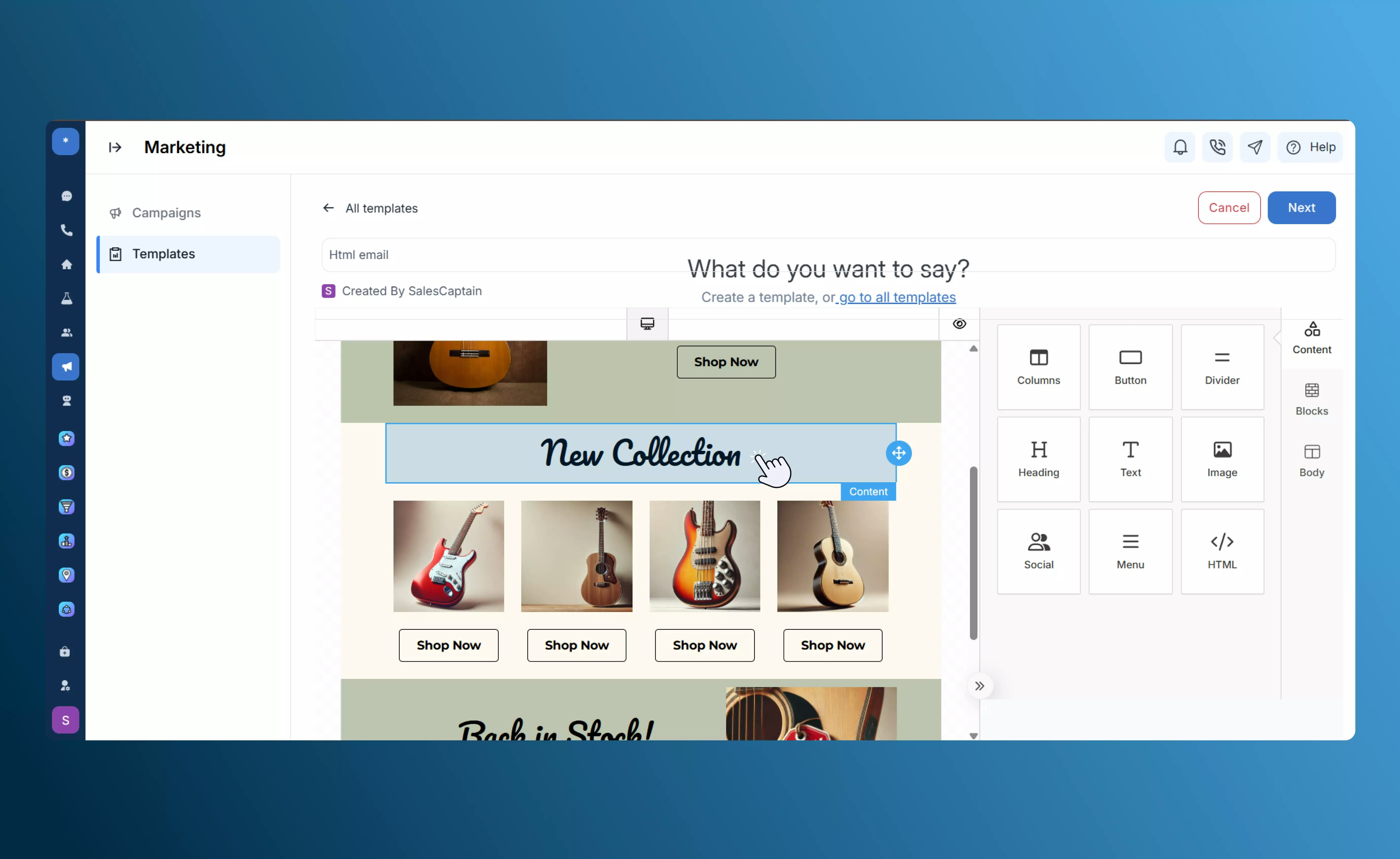Viewport: 1400px width, 859px height.
Task: Select the Heading content element
Action: [x=1038, y=459]
